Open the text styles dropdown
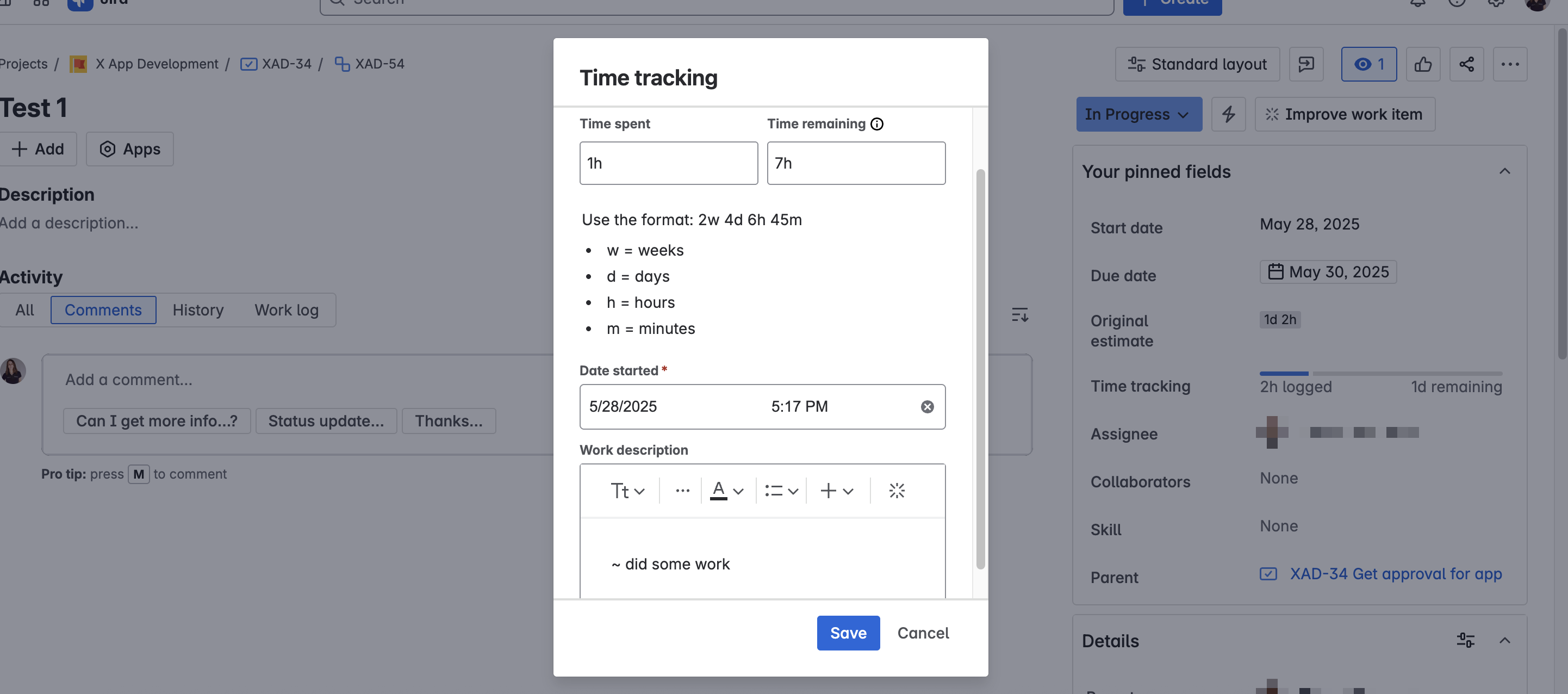Screen dimensions: 1568x694 (627, 491)
